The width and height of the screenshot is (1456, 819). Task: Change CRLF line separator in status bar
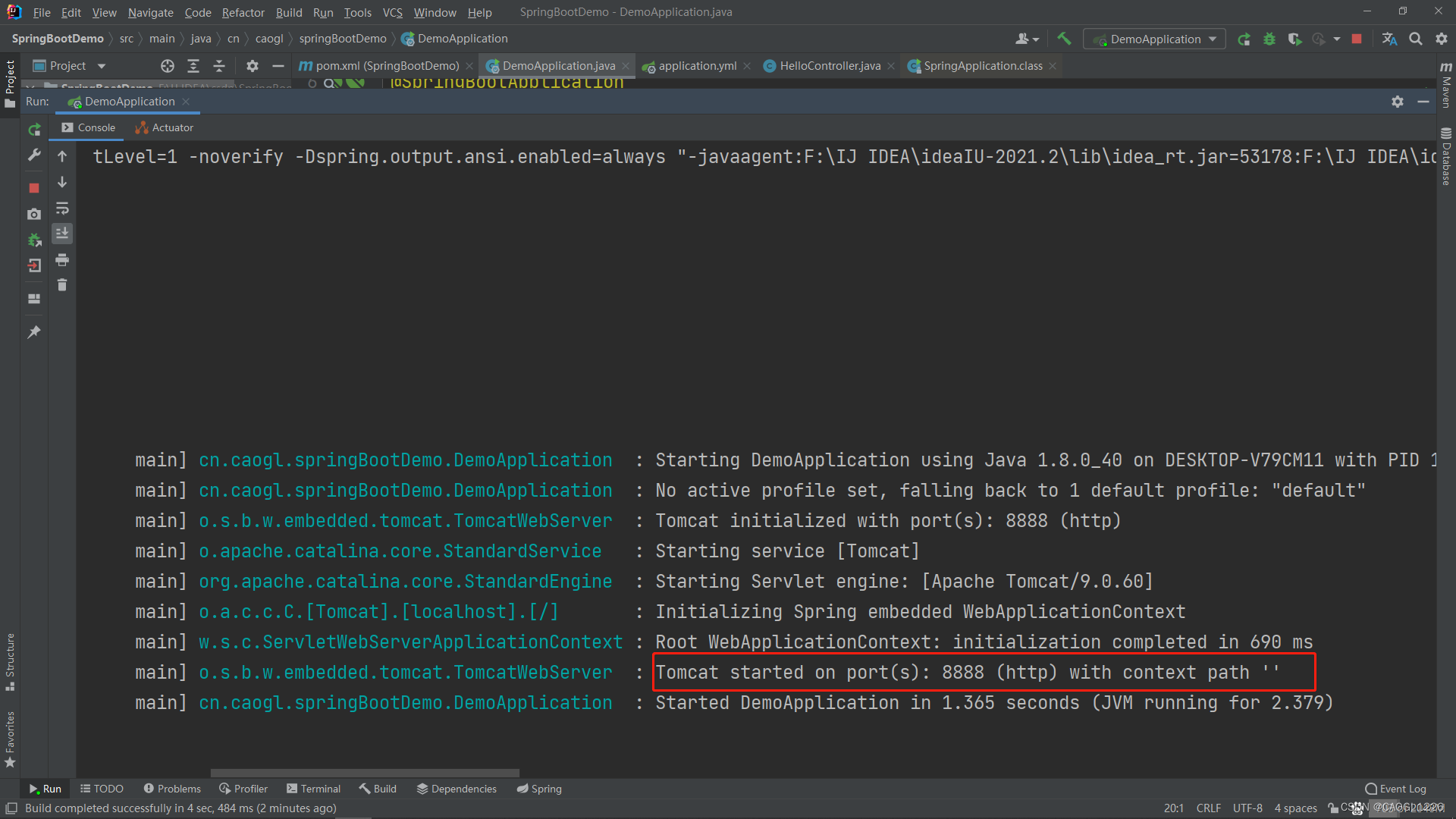coord(1208,808)
